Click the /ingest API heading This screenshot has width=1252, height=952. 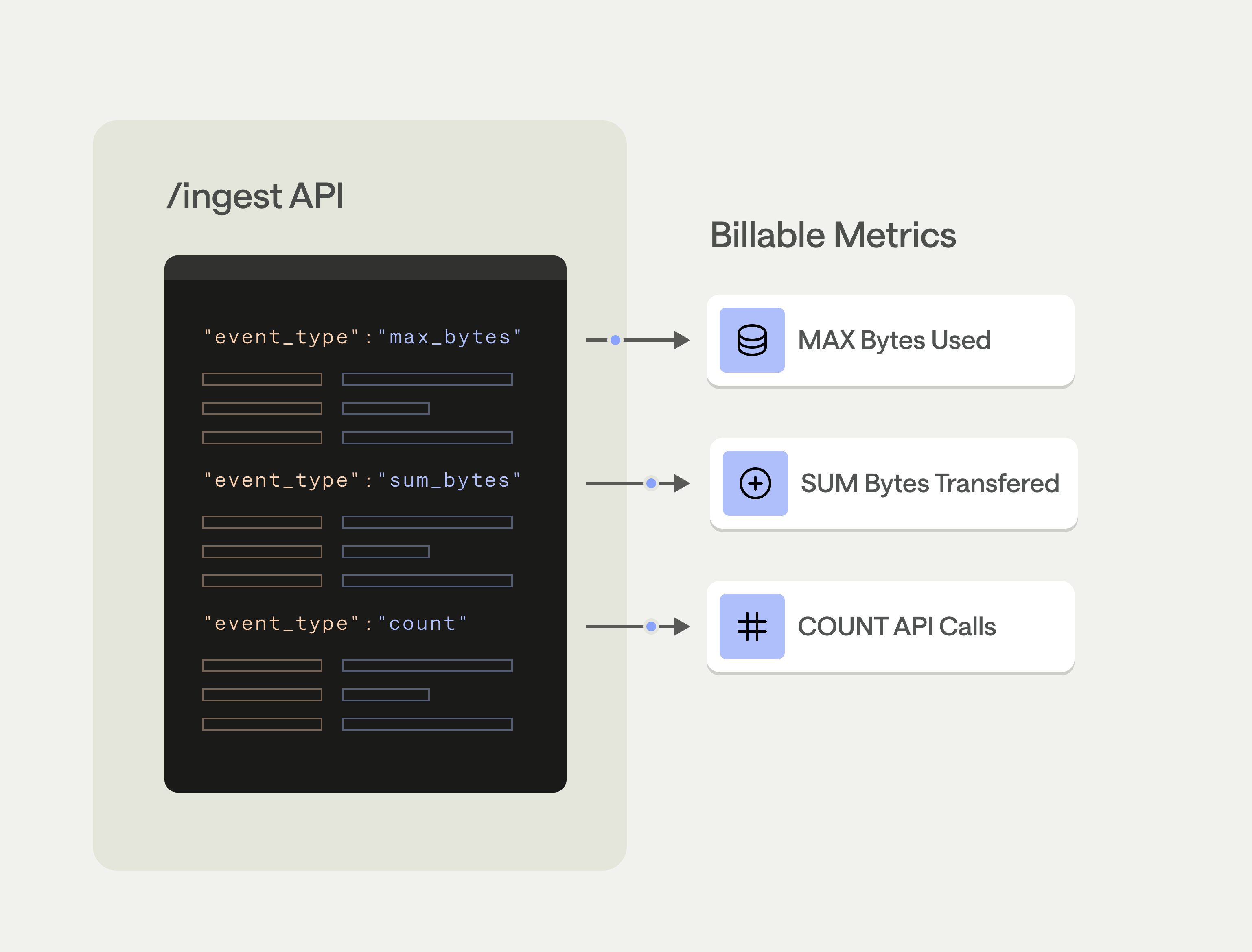pyautogui.click(x=255, y=196)
